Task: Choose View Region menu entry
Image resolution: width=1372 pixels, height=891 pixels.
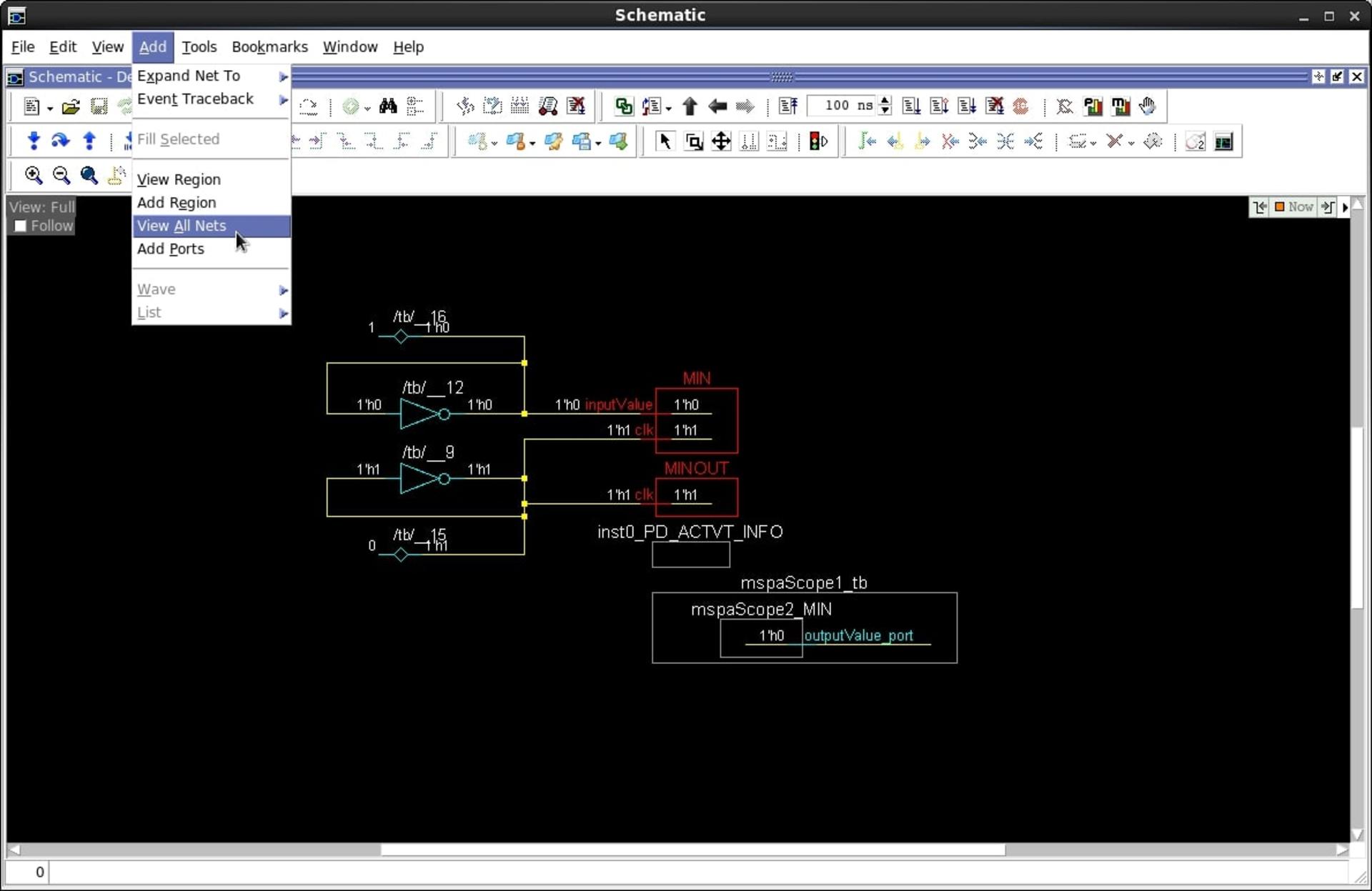Action: (x=212, y=179)
